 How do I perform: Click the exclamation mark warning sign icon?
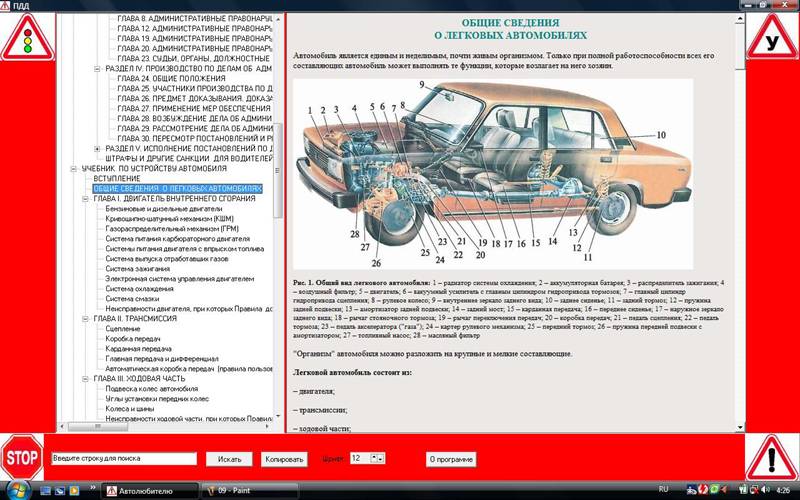[771, 458]
